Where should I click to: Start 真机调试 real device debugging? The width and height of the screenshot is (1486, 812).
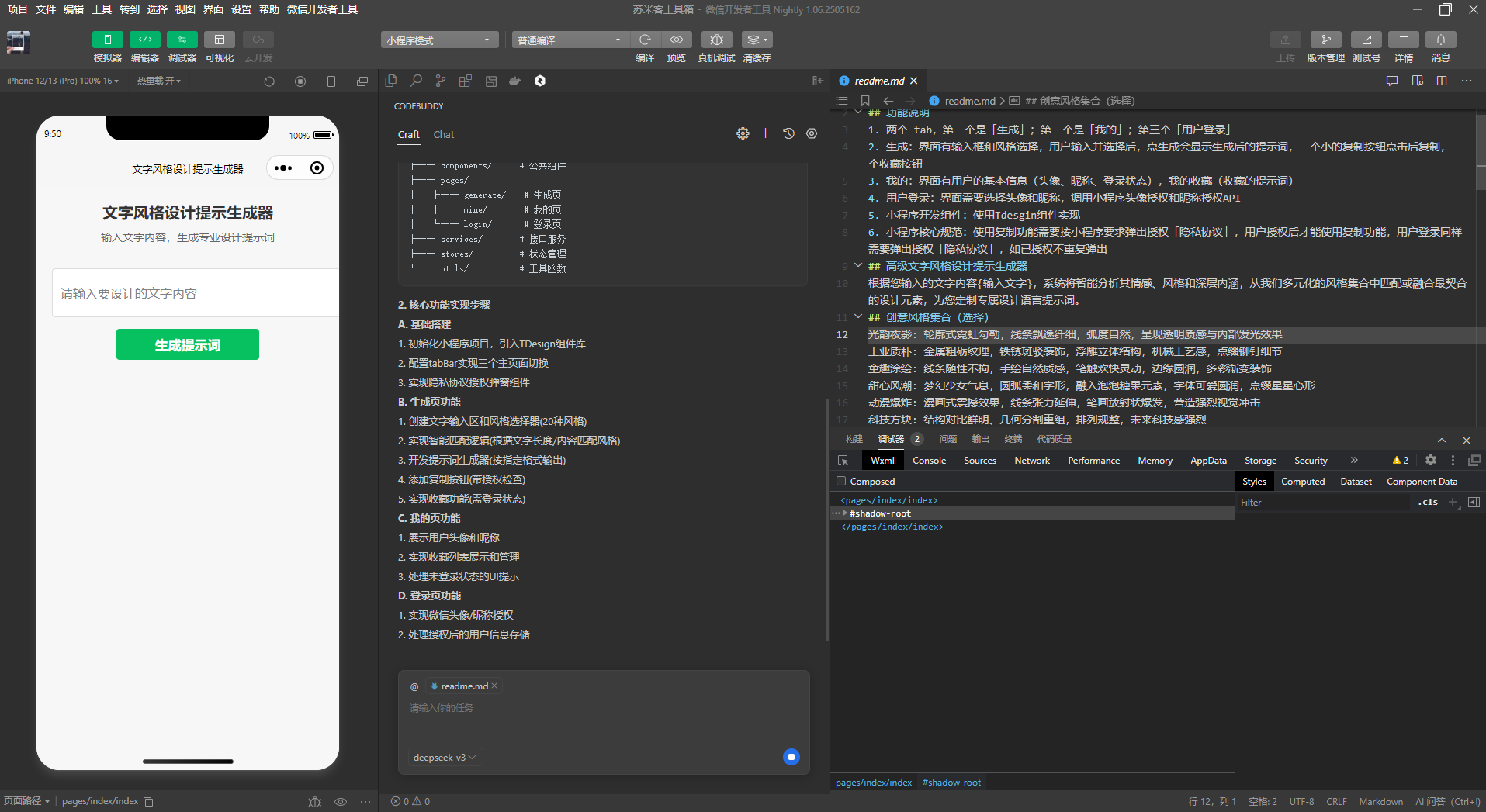(x=716, y=40)
